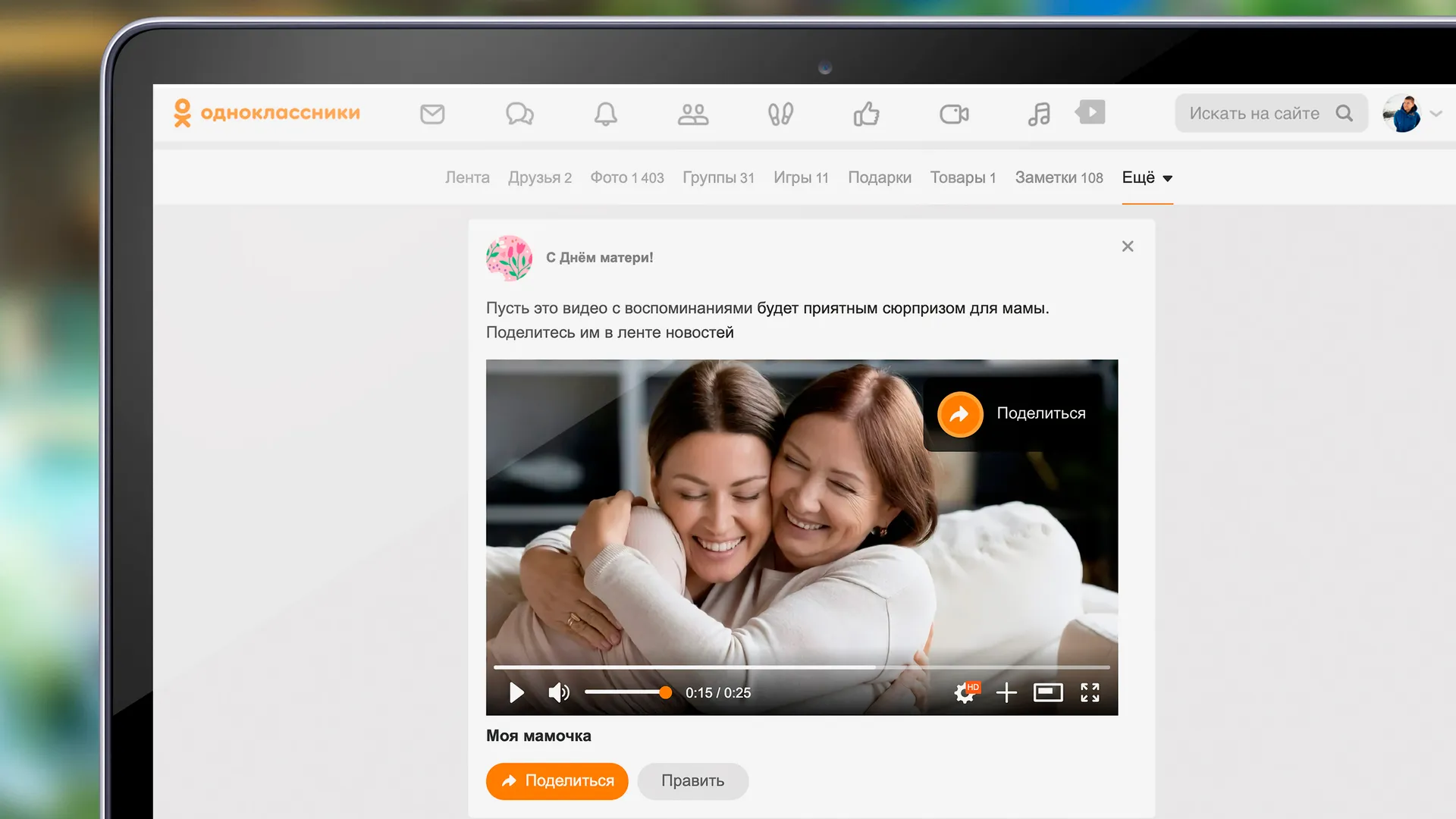Switch to the Товары 1 tab
Image resolution: width=1456 pixels, height=819 pixels.
pyautogui.click(x=963, y=177)
